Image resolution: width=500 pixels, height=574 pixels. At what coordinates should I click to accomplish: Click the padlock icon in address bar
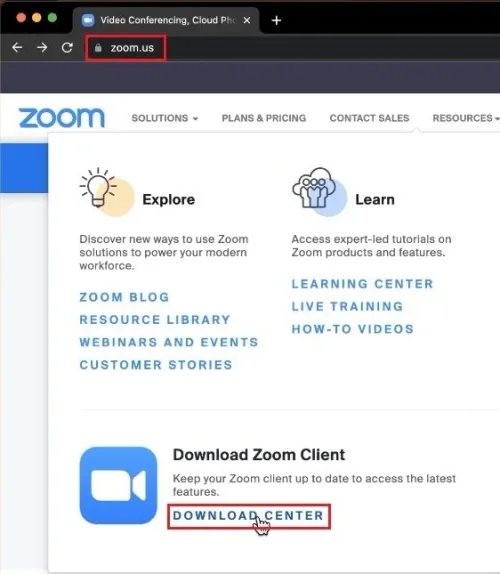[98, 48]
